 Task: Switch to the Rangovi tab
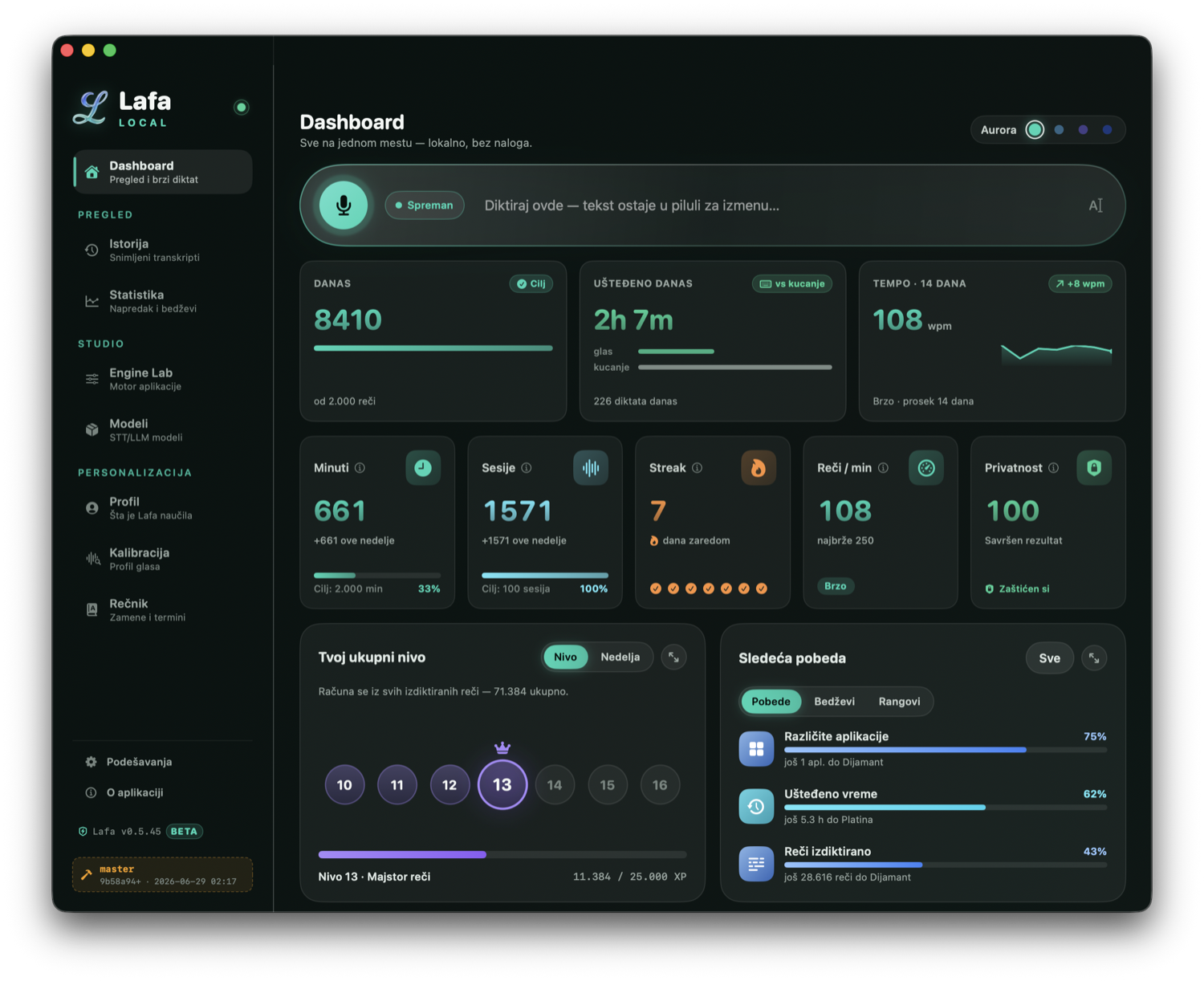pyautogui.click(x=899, y=702)
